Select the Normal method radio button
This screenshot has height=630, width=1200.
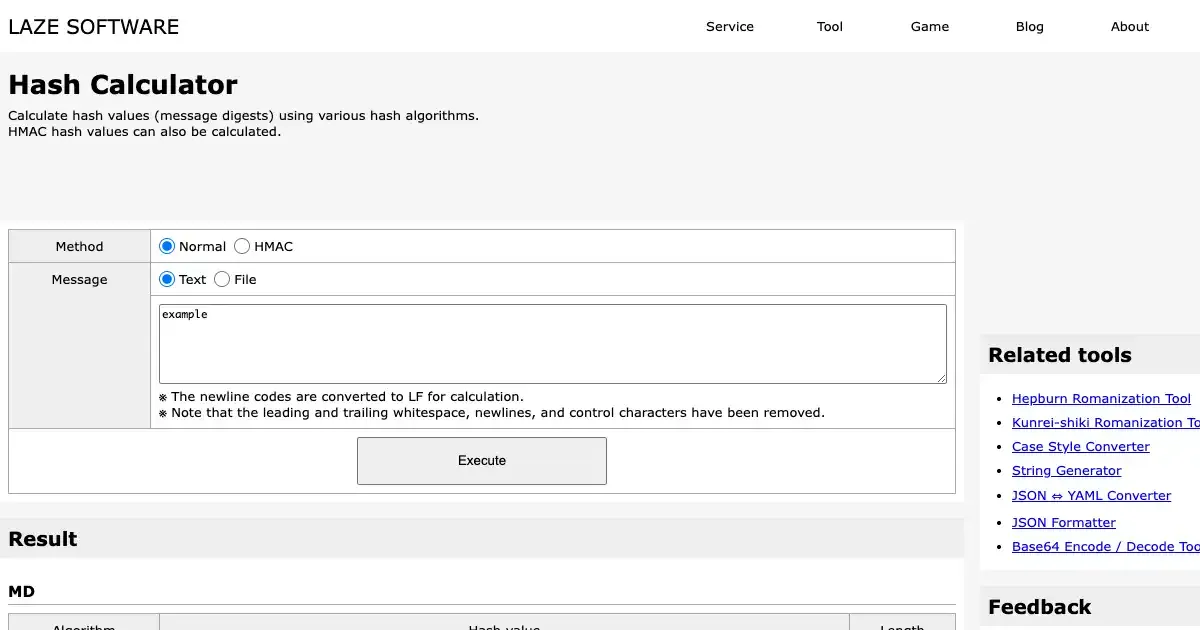click(x=167, y=246)
